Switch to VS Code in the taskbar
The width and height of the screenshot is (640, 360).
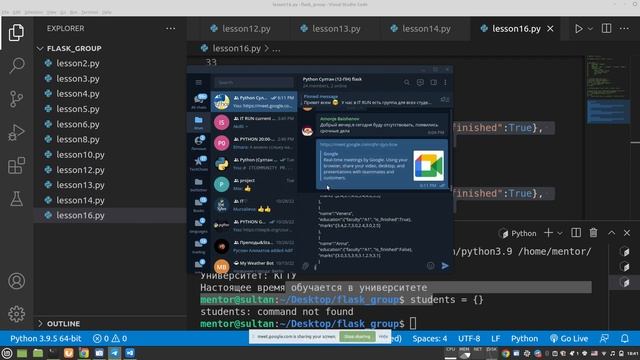point(130,353)
